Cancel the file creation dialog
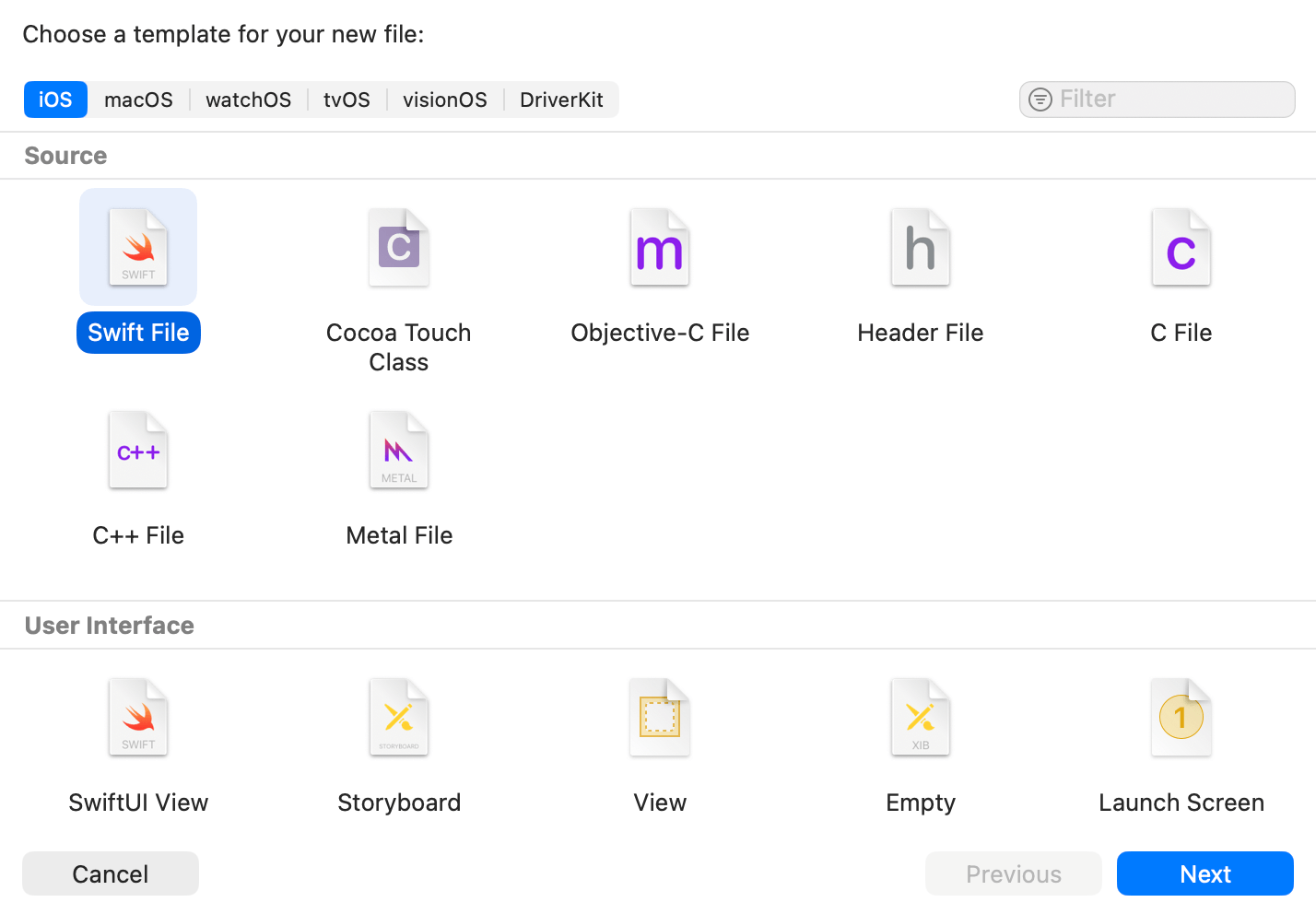This screenshot has height=914, width=1316. (110, 873)
